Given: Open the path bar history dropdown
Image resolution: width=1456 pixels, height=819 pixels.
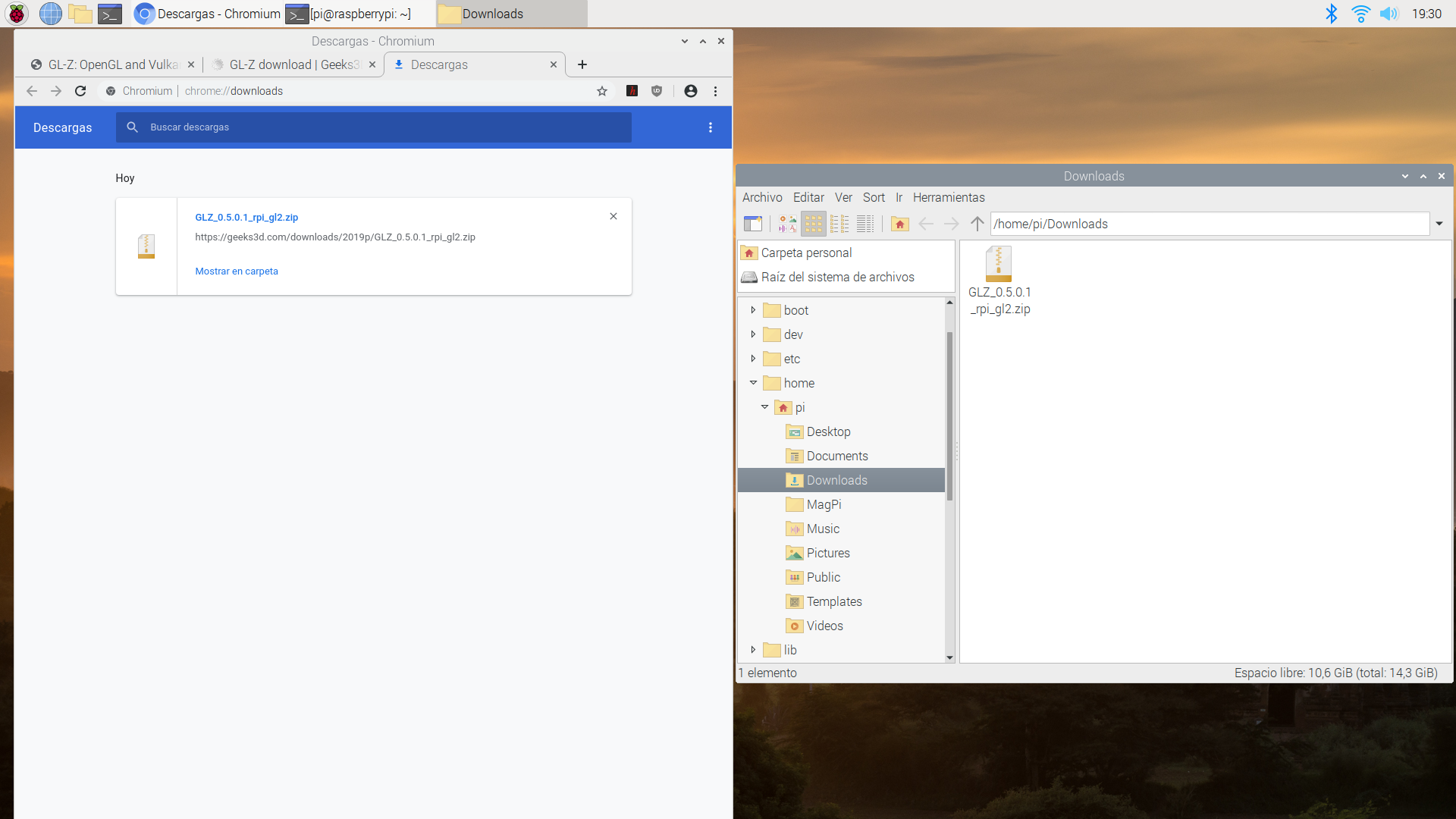Looking at the screenshot, I should click(1439, 224).
